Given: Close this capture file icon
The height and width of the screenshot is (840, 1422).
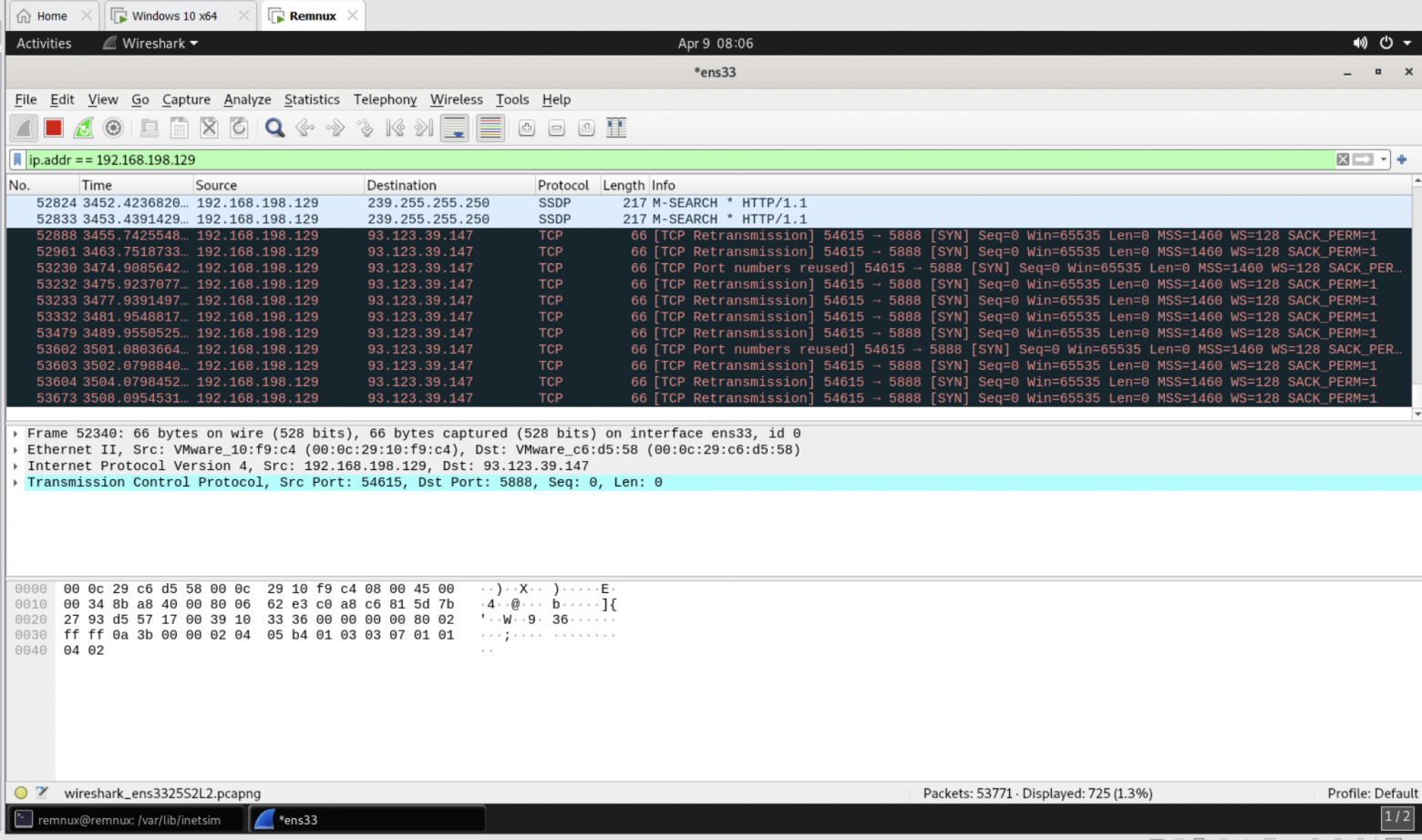Looking at the screenshot, I should point(209,128).
